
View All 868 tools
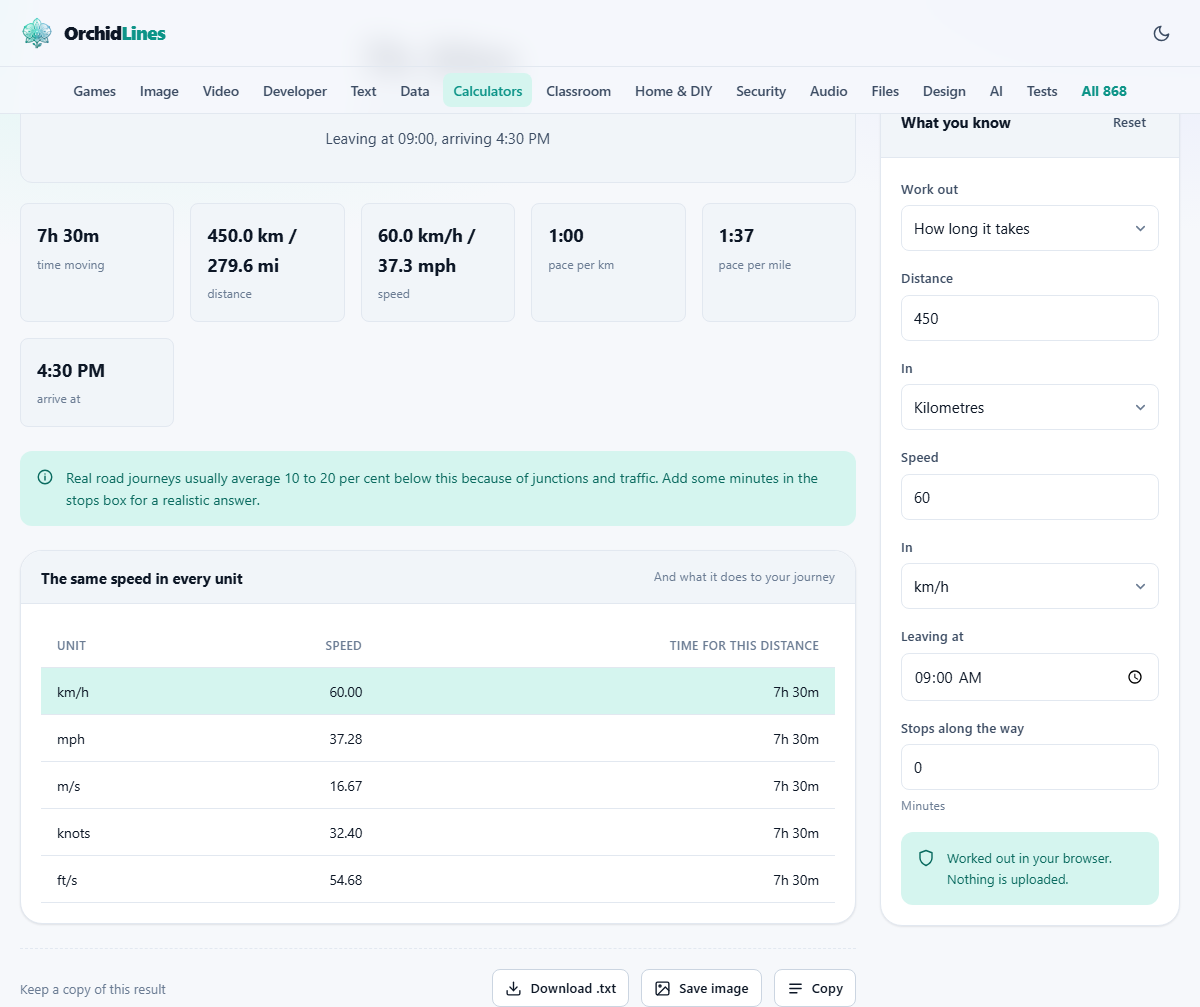1104,91
